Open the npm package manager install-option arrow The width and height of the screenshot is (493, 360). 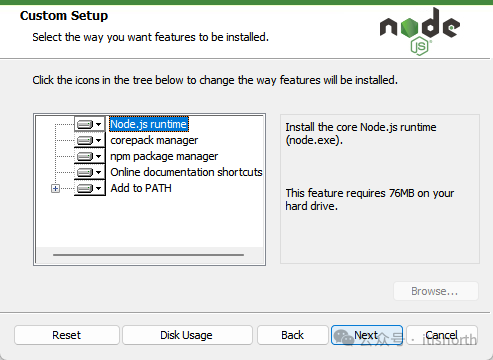[98, 156]
